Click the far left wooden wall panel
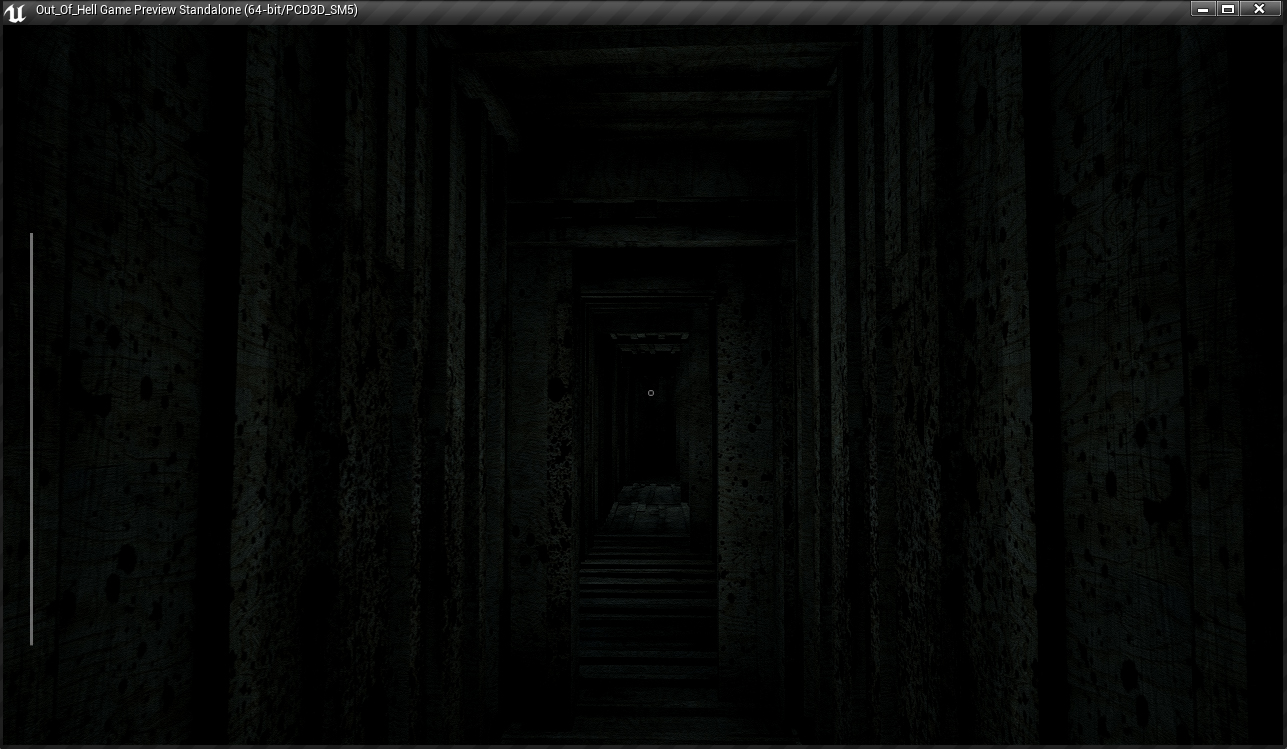The height and width of the screenshot is (749, 1287). pyautogui.click(x=120, y=400)
